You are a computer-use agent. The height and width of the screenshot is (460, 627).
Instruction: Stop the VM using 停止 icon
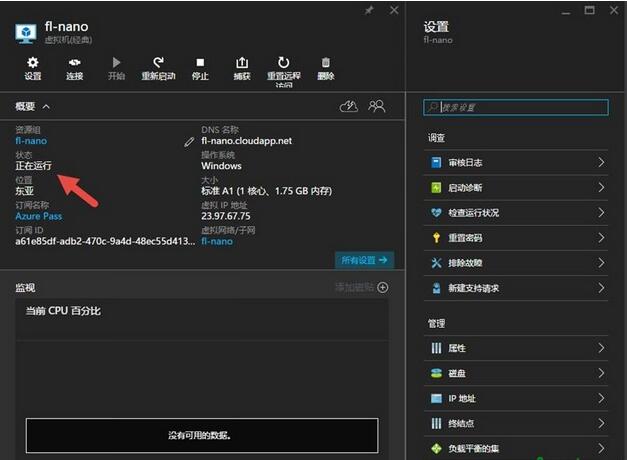200,62
